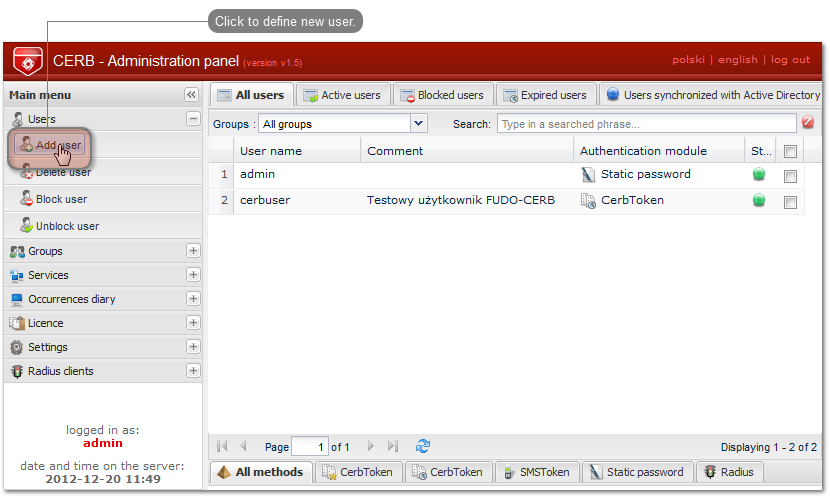Go to the first page
Screen dimensions: 830x498
coord(222,447)
